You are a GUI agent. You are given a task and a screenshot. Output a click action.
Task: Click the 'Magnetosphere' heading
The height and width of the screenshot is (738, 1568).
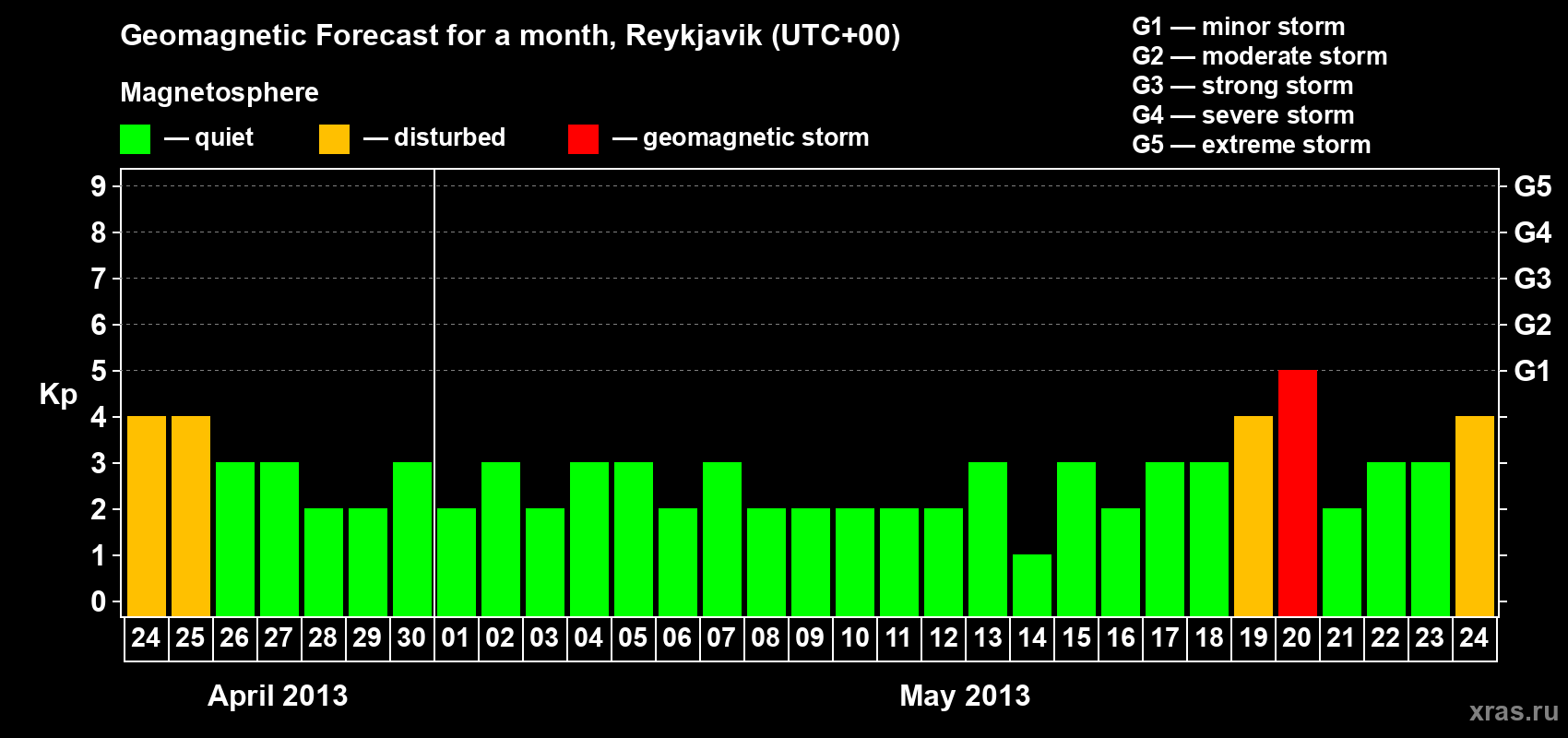pos(220,92)
